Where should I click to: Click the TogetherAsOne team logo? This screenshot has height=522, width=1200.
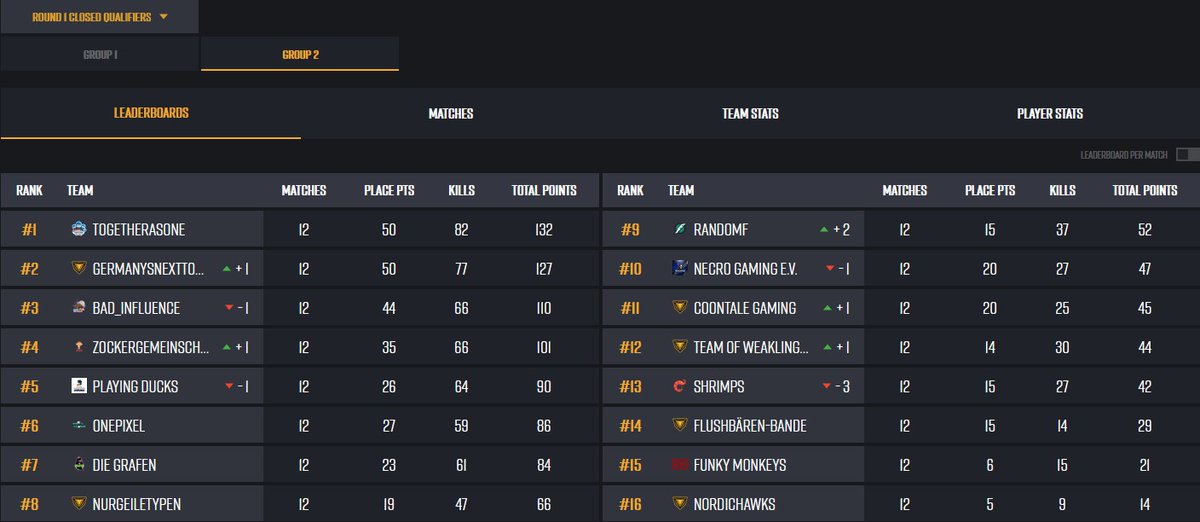[x=79, y=229]
